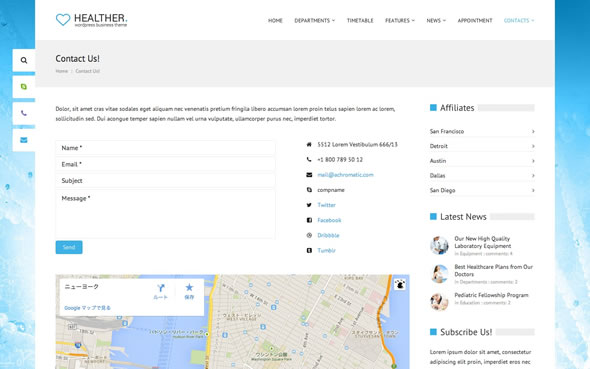590x369 pixels.
Task: Open the blue envelope icon in the sidebar
Action: (x=24, y=140)
